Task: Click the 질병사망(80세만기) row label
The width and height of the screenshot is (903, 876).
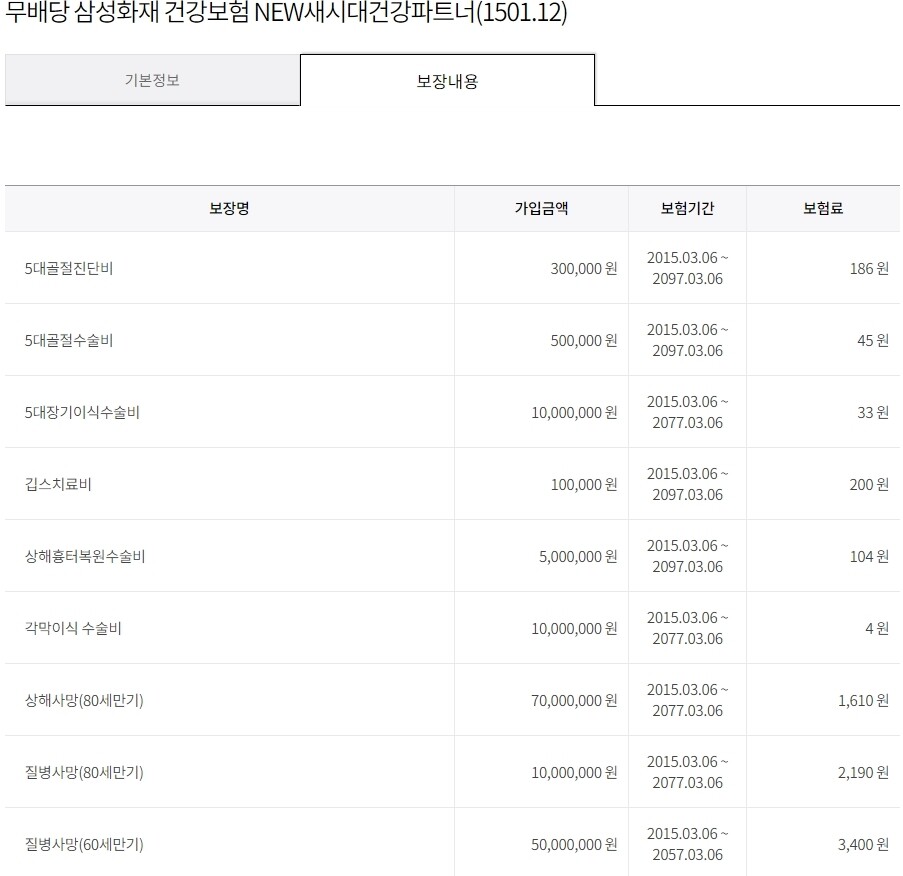Action: coord(84,772)
